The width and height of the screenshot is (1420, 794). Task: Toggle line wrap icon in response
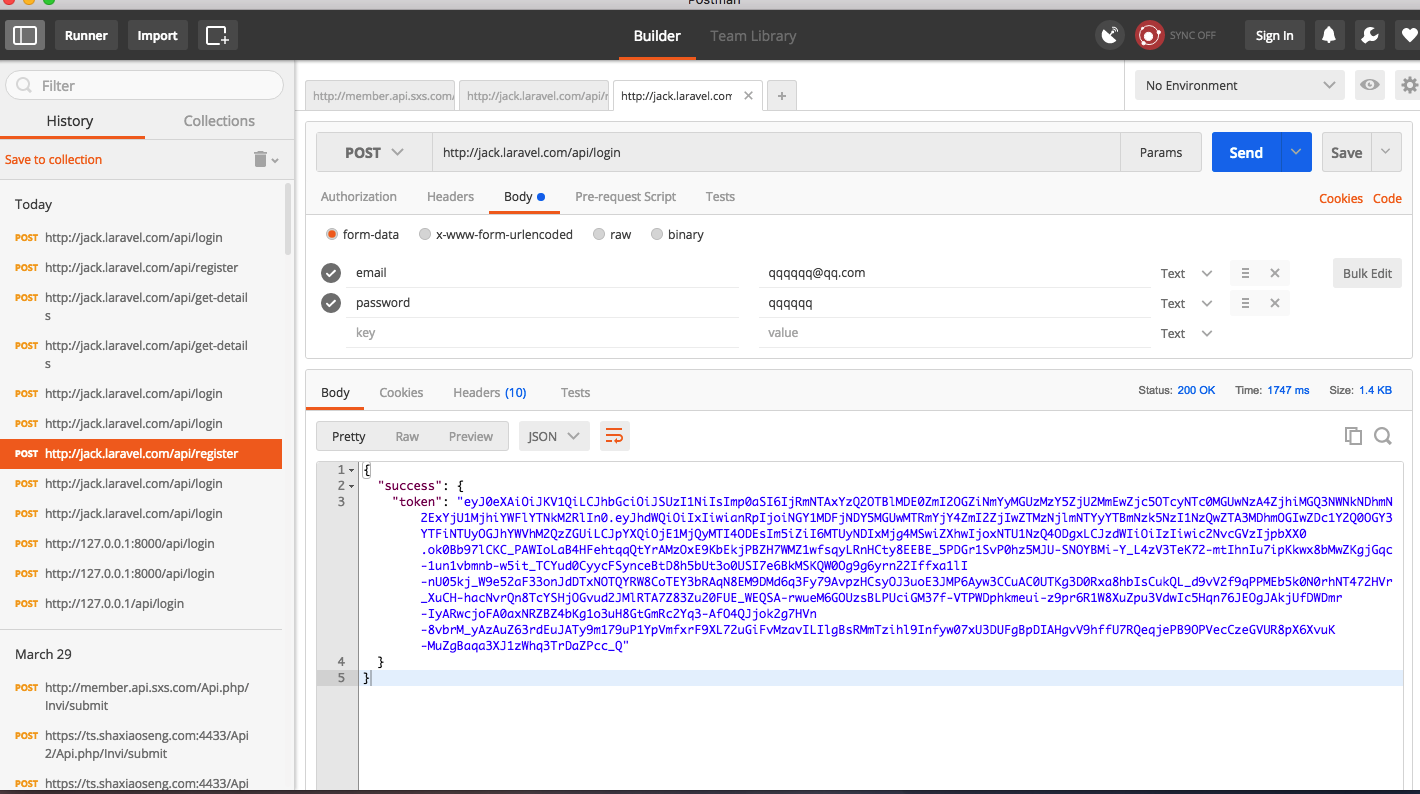coord(614,436)
